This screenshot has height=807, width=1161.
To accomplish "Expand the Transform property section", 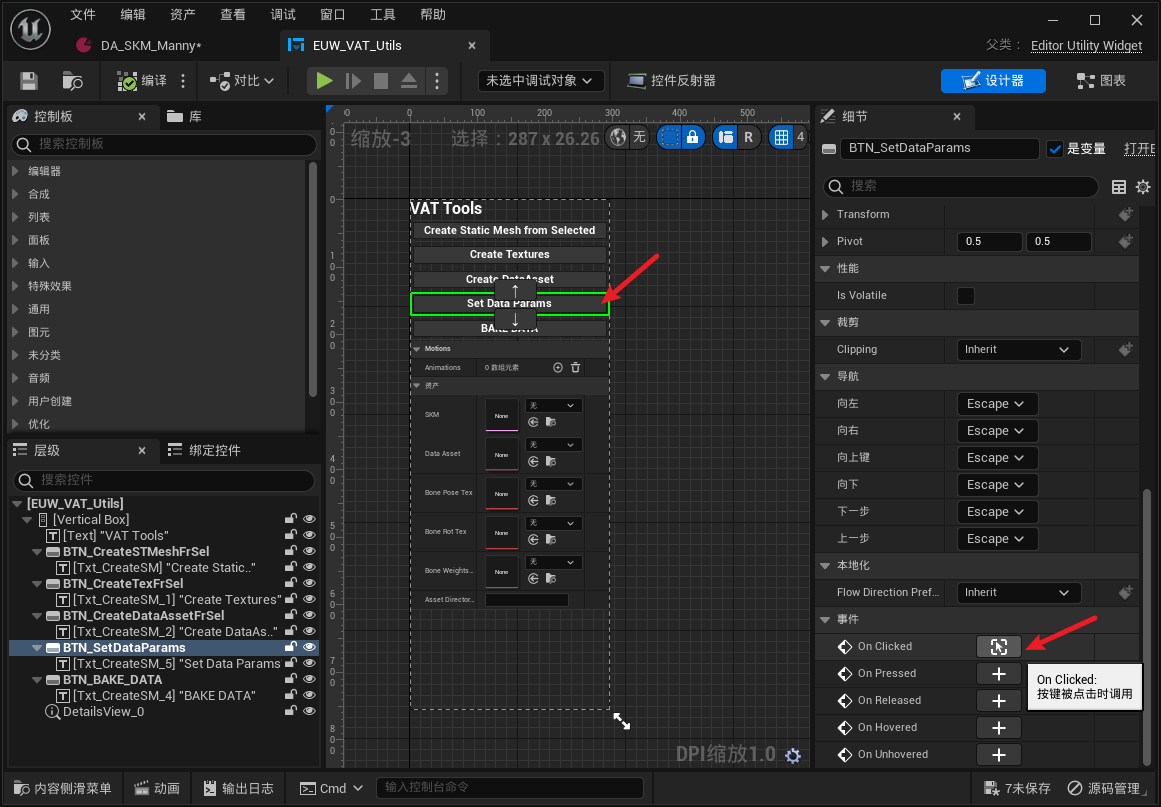I will (825, 215).
